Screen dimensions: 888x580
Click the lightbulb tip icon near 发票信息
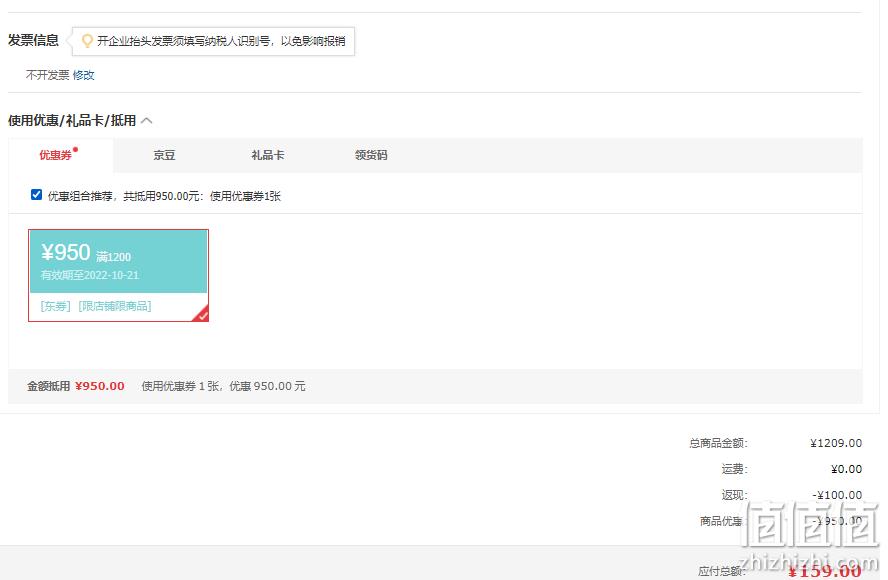point(87,41)
